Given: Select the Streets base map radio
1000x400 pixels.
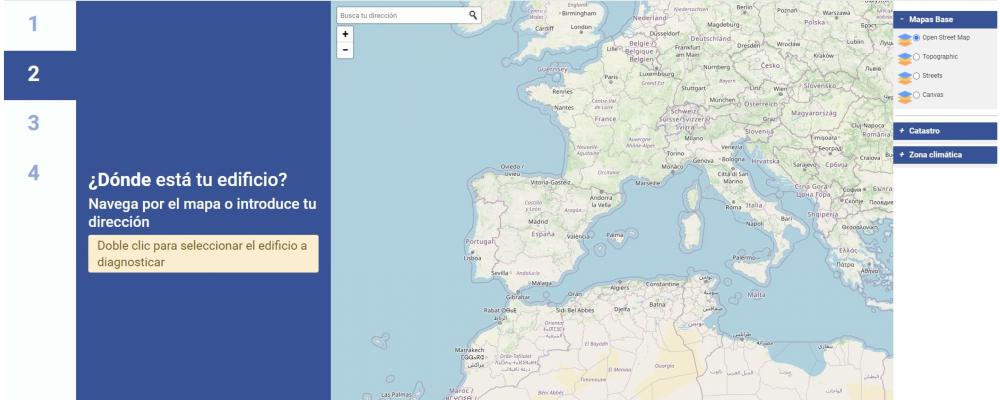Looking at the screenshot, I should (916, 76).
